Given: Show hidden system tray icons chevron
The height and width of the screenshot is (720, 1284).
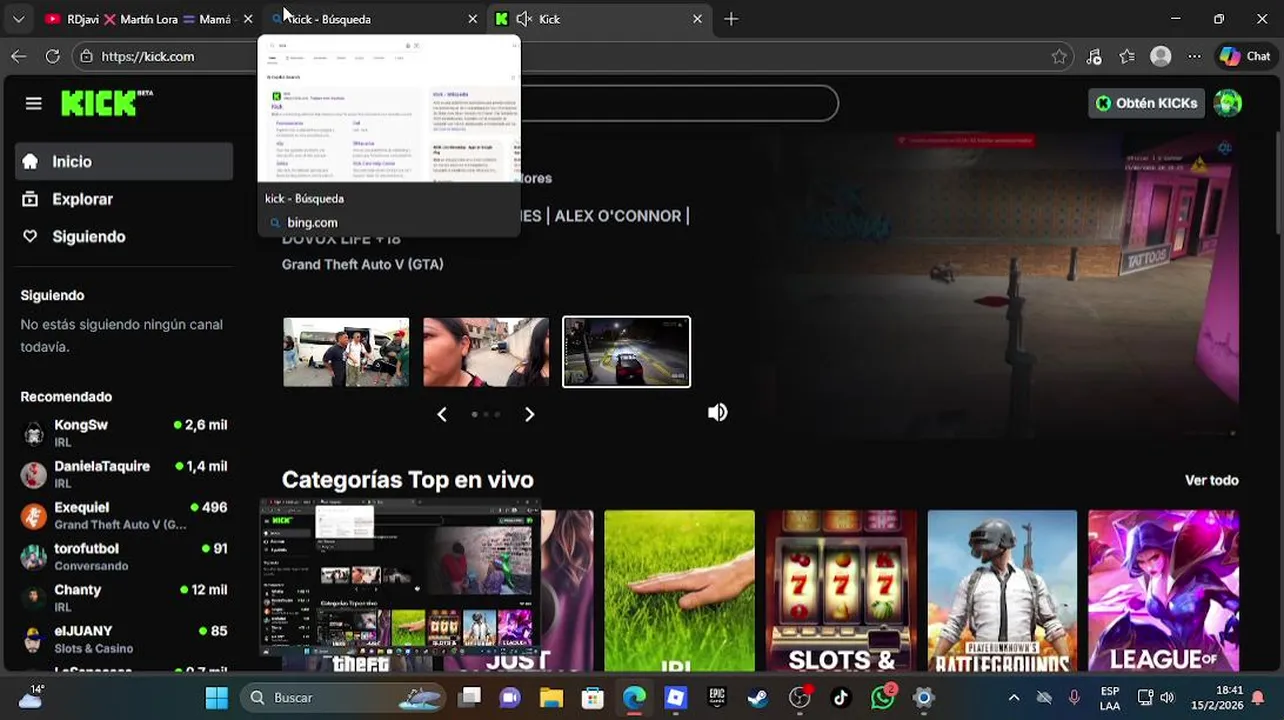Looking at the screenshot, I should coord(1014,698).
